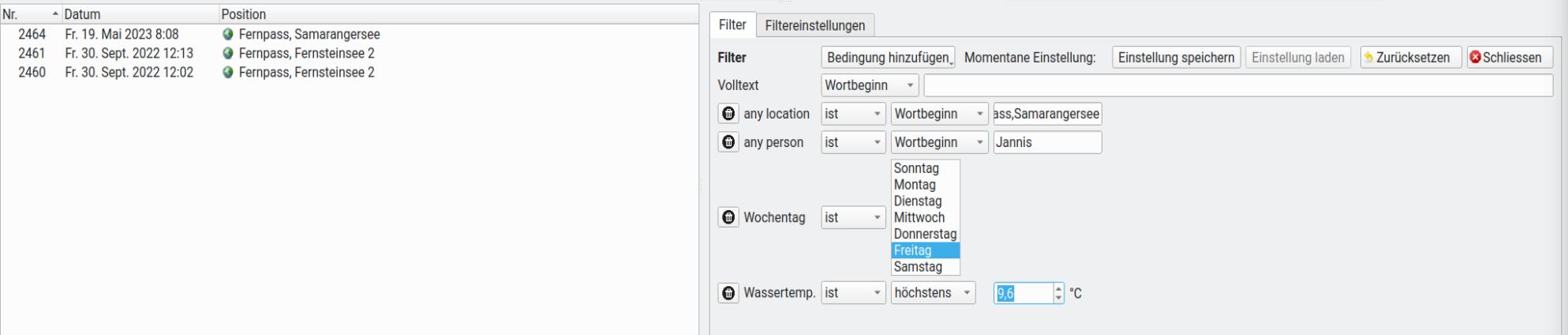
Task: Select dive number 2464
Action: click(x=32, y=35)
